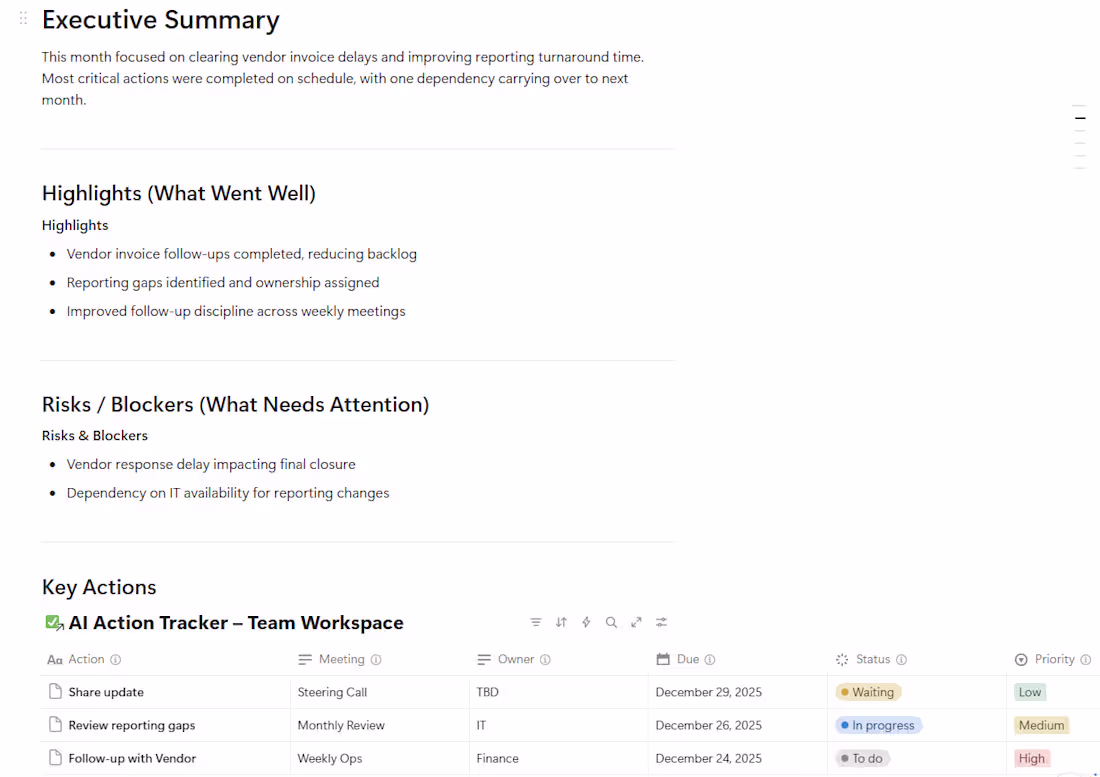Open the Meeting property menu
The height and width of the screenshot is (777, 1100).
coord(341,659)
